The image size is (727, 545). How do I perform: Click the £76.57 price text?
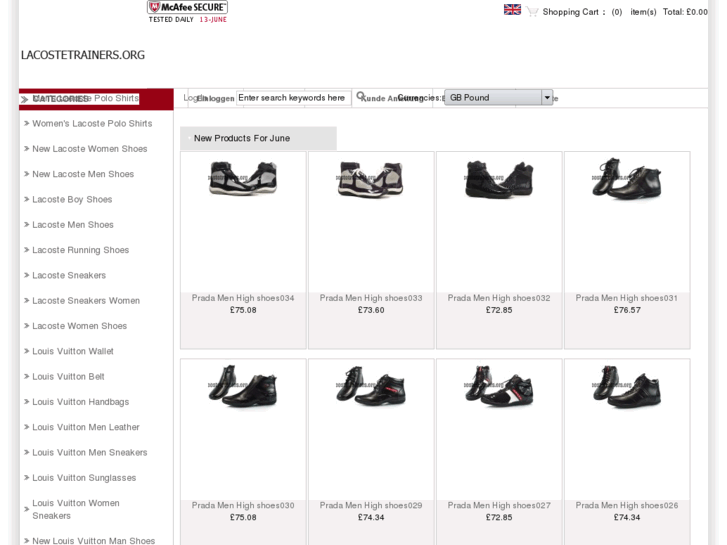627,310
